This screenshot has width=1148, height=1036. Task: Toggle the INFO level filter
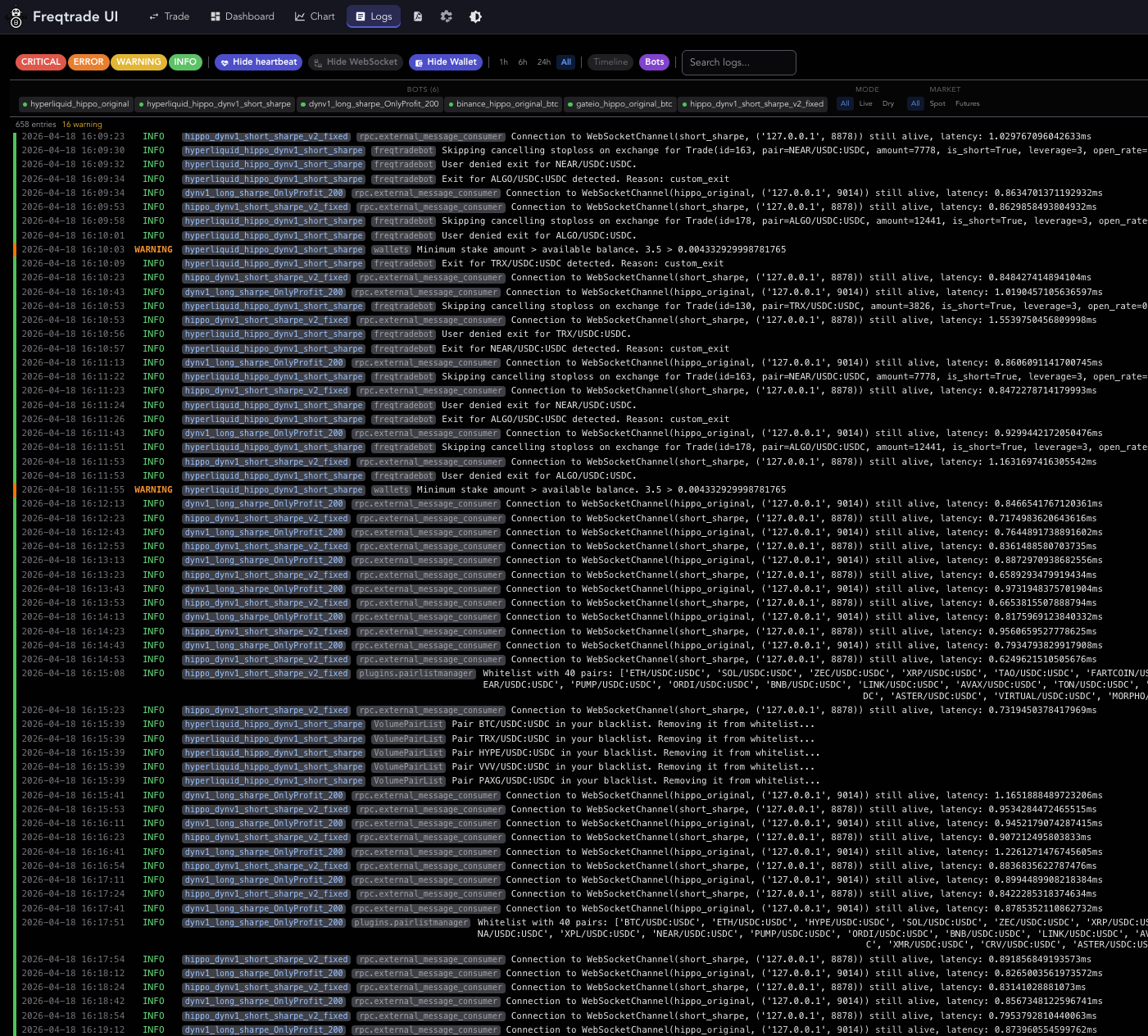click(185, 62)
